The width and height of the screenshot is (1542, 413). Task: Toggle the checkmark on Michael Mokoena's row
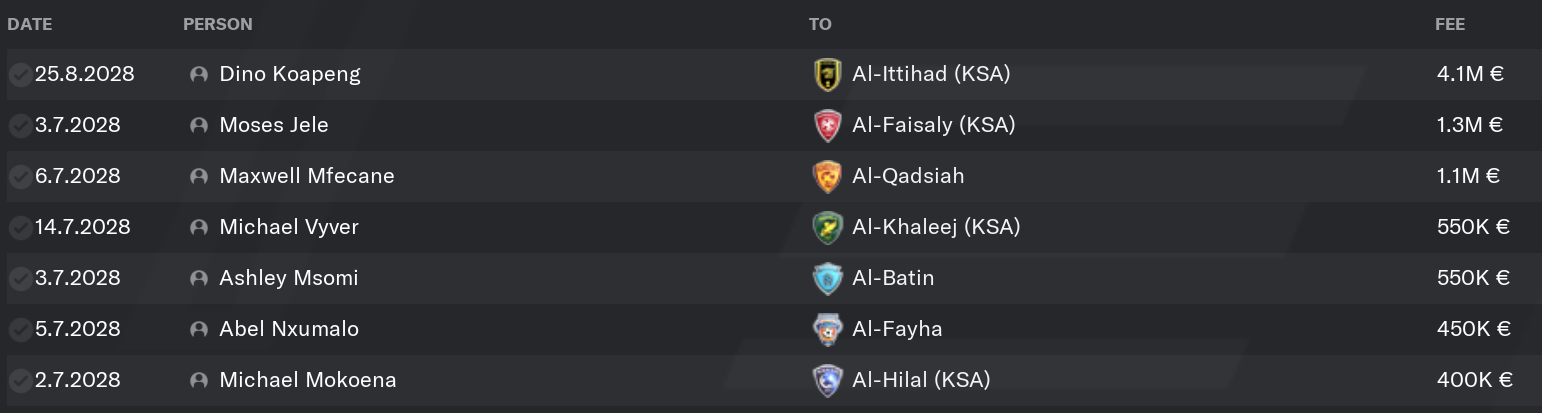19,381
